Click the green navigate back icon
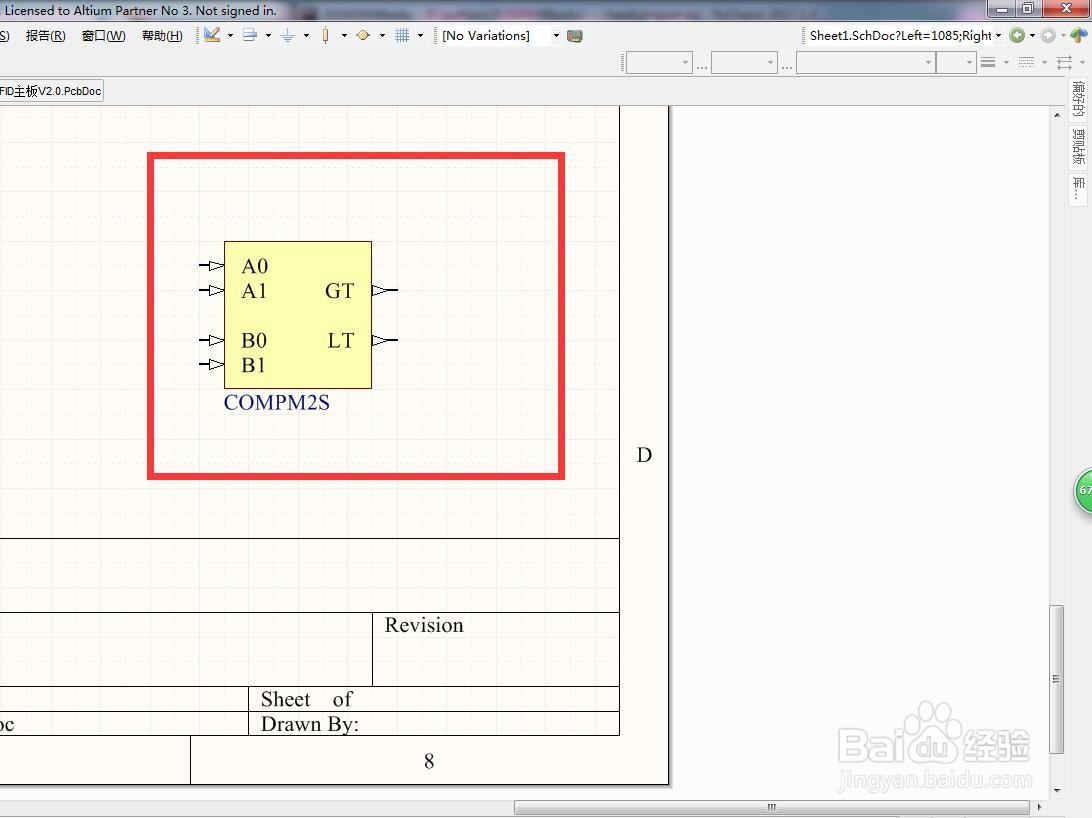Screen dimensions: 1092x818 coord(1017,36)
